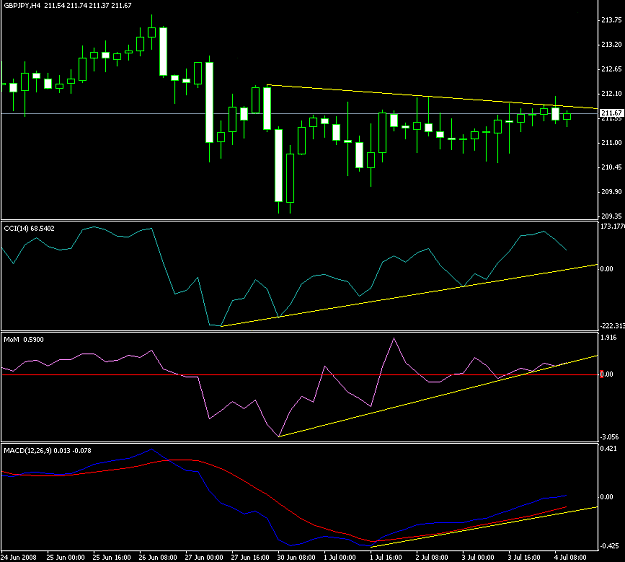Select the -0.425 MACD scale value
Image resolution: width=625 pixels, height=562 pixels.
(x=610, y=546)
